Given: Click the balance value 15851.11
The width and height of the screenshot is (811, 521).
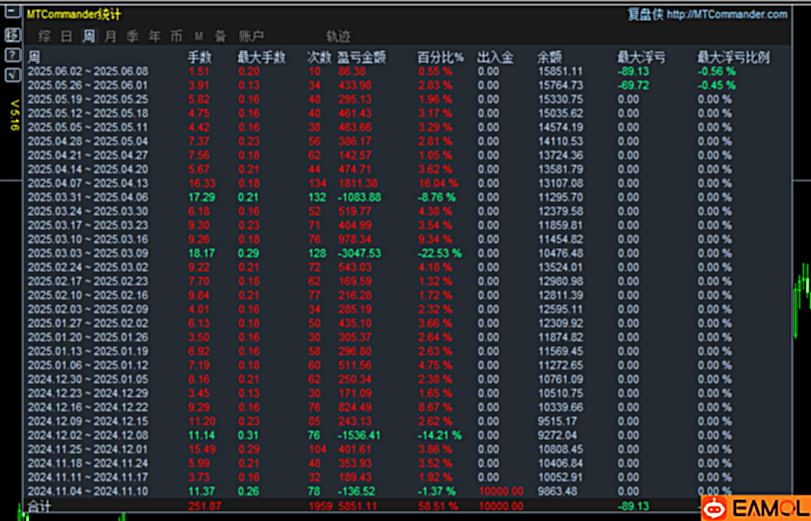Looking at the screenshot, I should (x=561, y=71).
